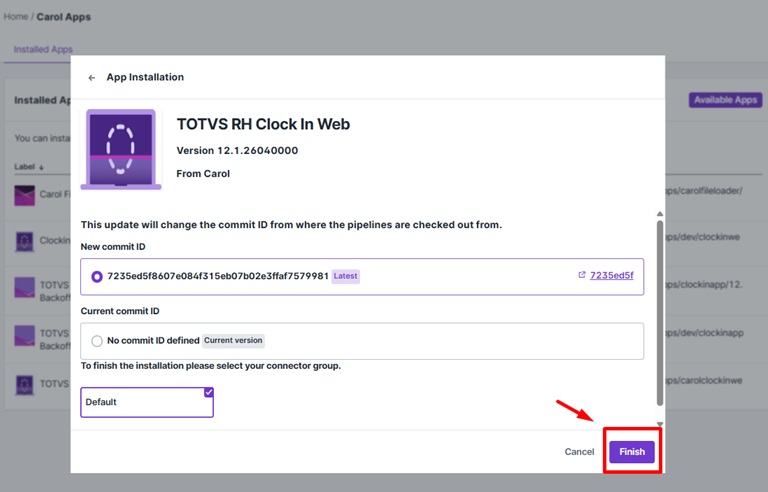Image resolution: width=768 pixels, height=492 pixels.
Task: Click the Clockin app icon in background list
Action: 24,241
